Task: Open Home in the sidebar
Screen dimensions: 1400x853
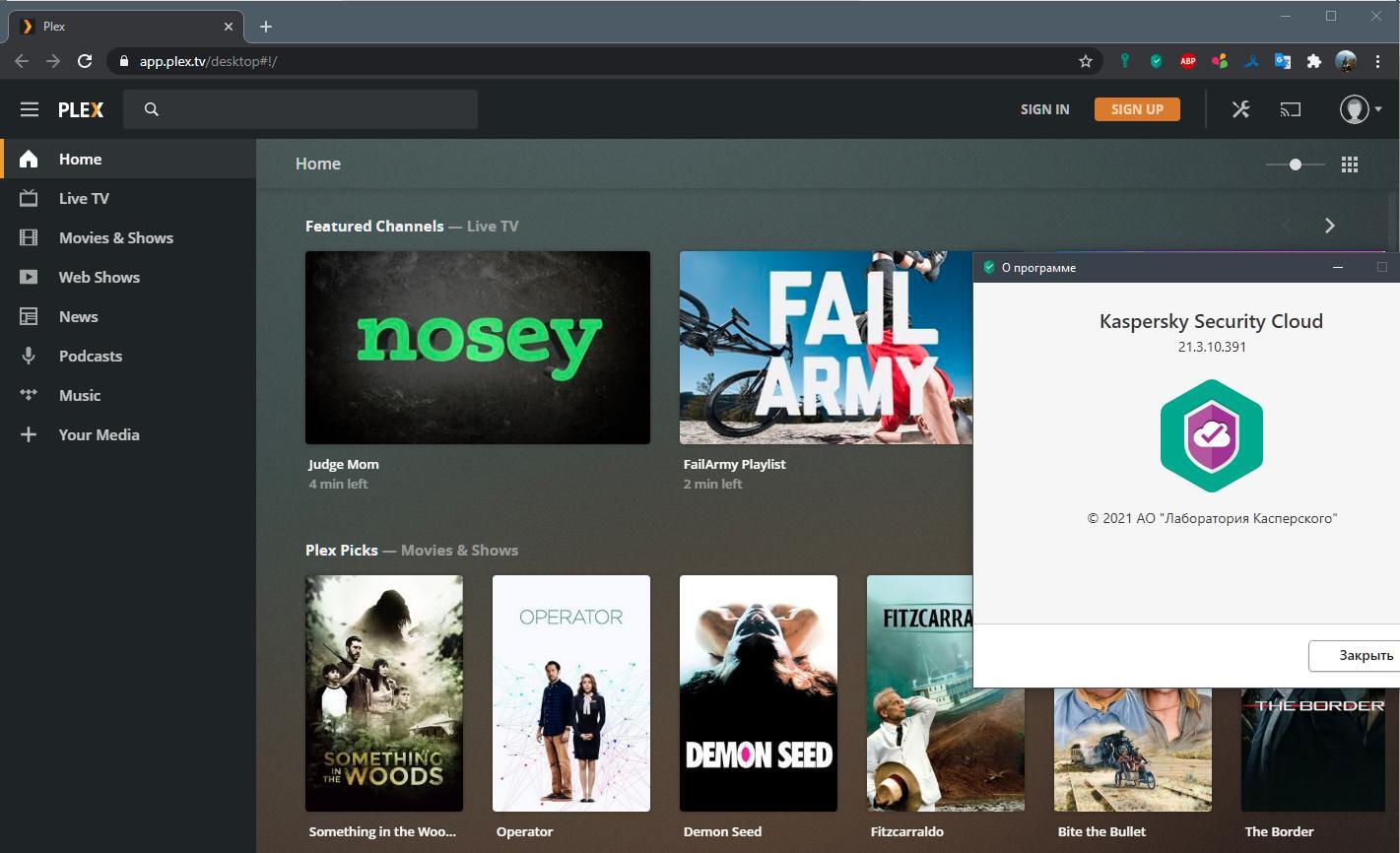Action: [128, 159]
